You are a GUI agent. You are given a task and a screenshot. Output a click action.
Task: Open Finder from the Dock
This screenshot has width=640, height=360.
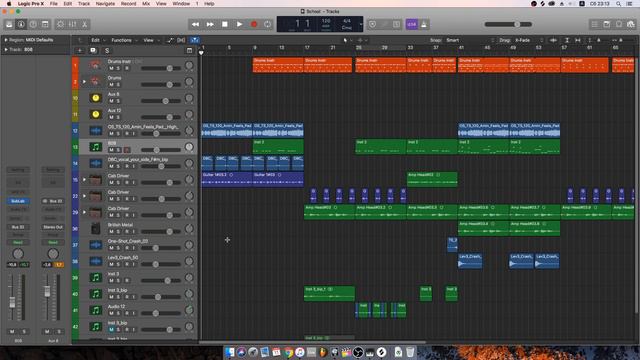[230, 352]
